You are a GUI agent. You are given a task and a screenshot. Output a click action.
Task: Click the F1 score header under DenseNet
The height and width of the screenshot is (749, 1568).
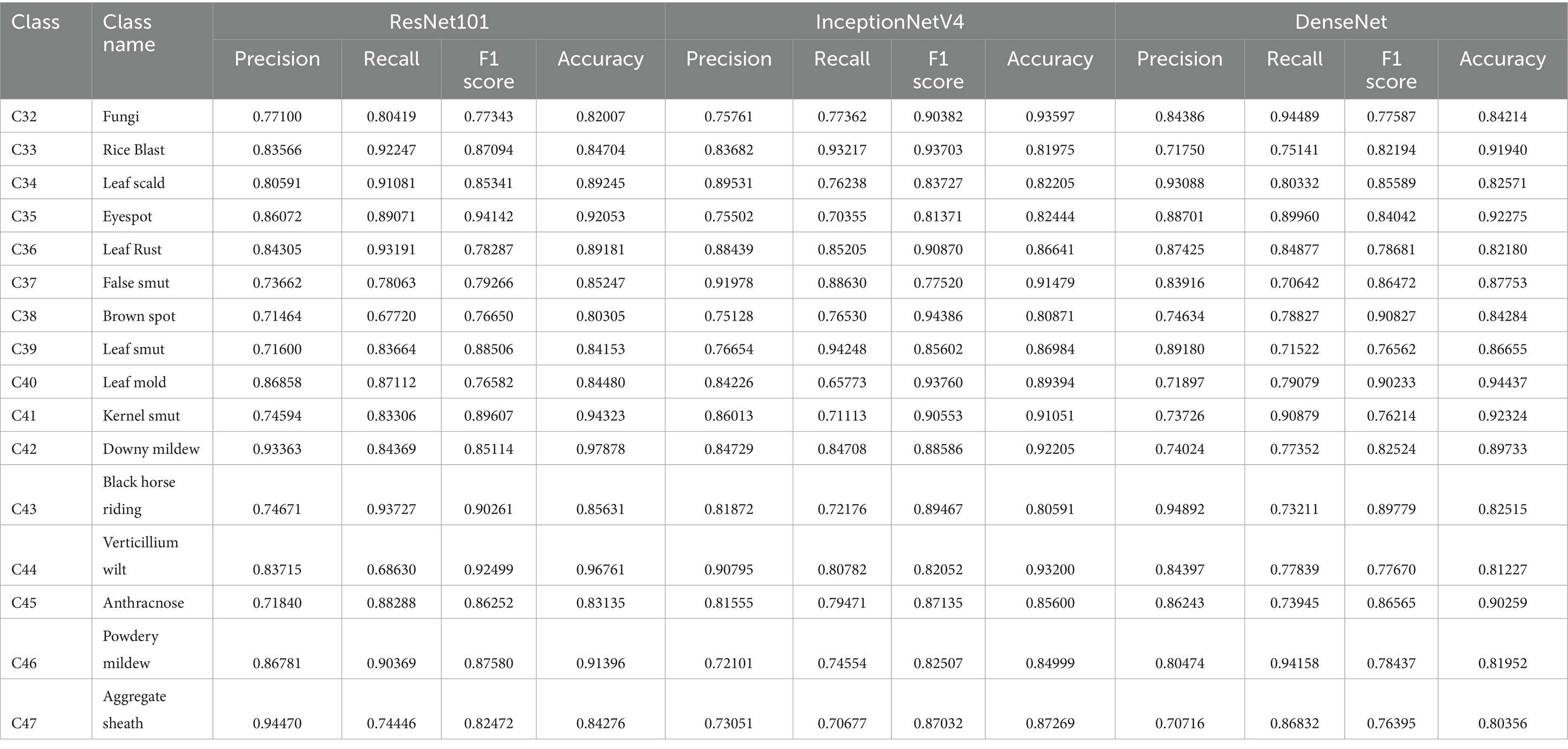tap(1391, 70)
